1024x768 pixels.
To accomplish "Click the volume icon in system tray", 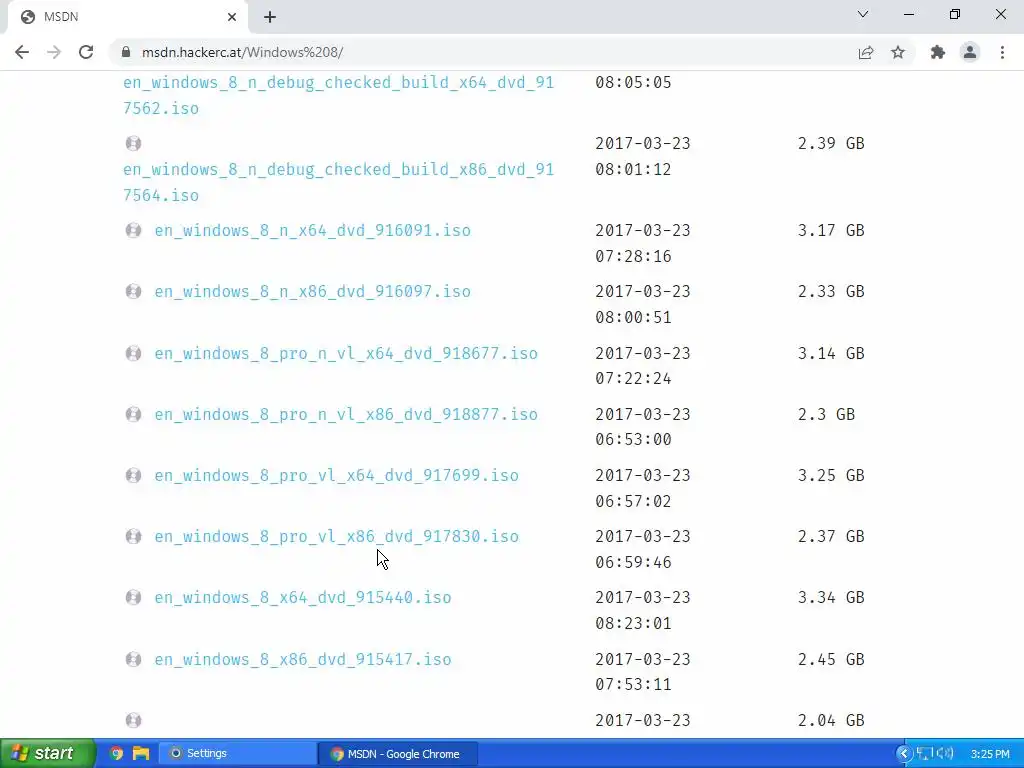I will tap(944, 754).
